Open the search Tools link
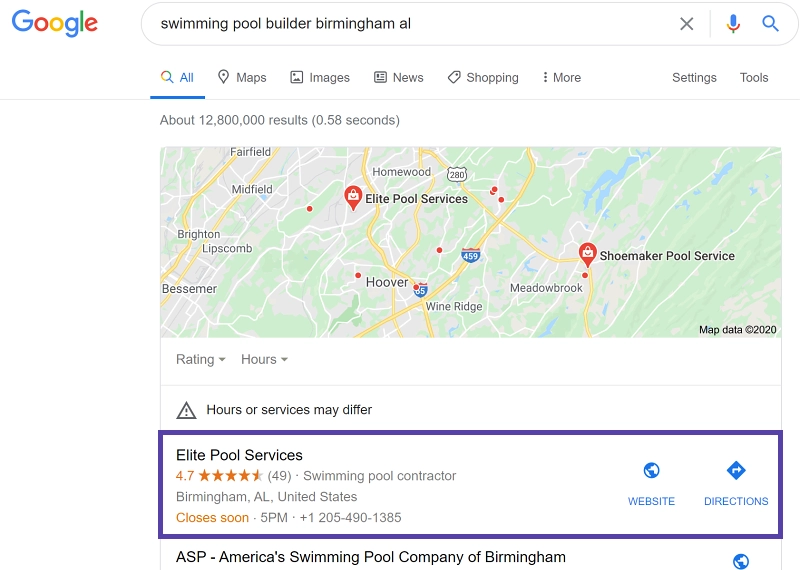The width and height of the screenshot is (800, 570). click(754, 78)
